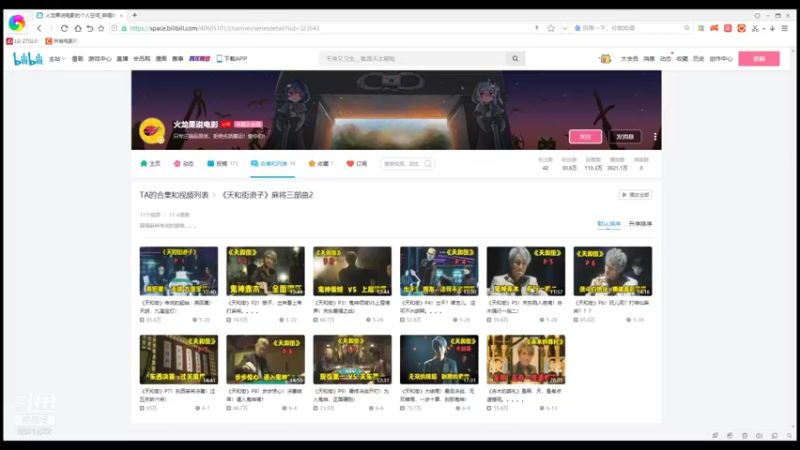Click the trash icon in bottom status bar
800x450 pixels.
(744, 435)
